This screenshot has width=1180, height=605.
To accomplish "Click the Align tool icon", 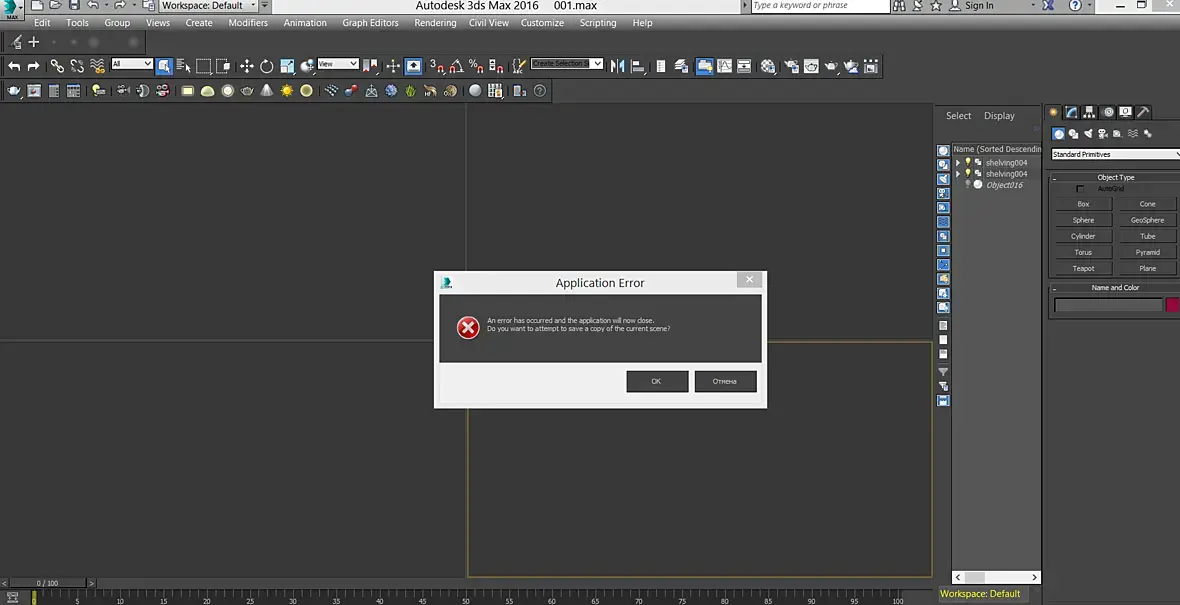I will pos(637,66).
